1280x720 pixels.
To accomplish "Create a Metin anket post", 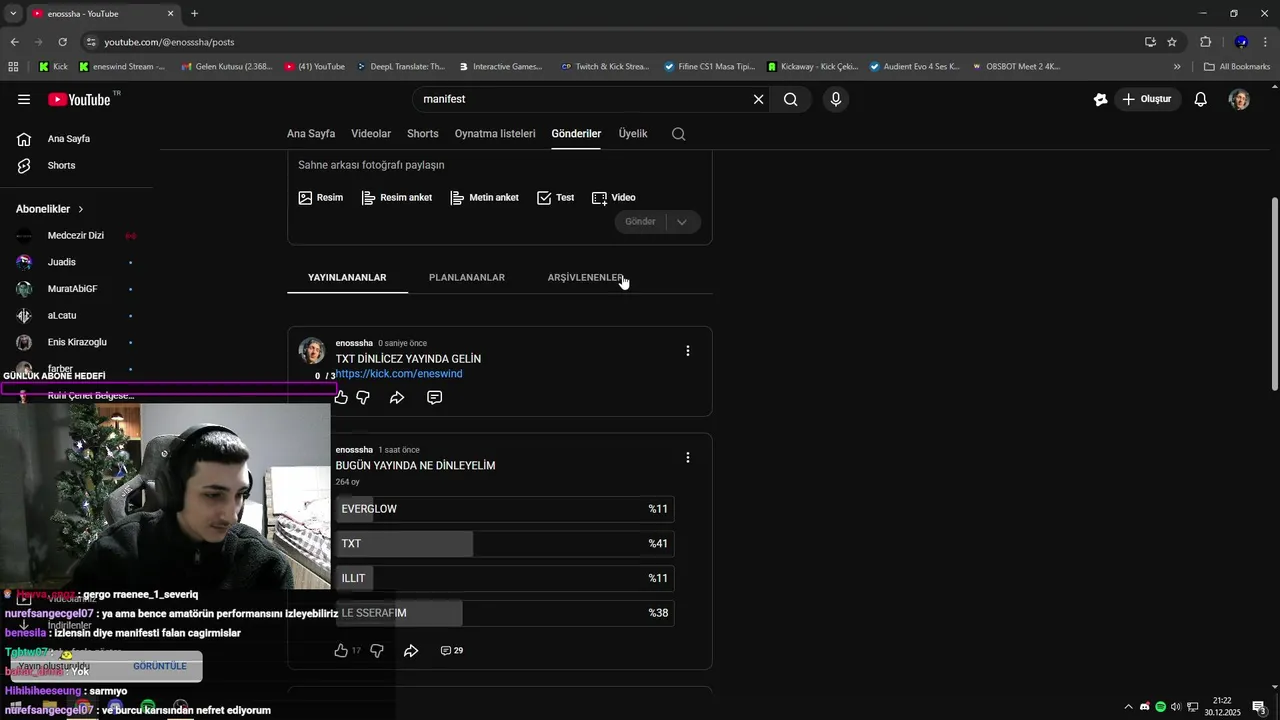I will (485, 198).
